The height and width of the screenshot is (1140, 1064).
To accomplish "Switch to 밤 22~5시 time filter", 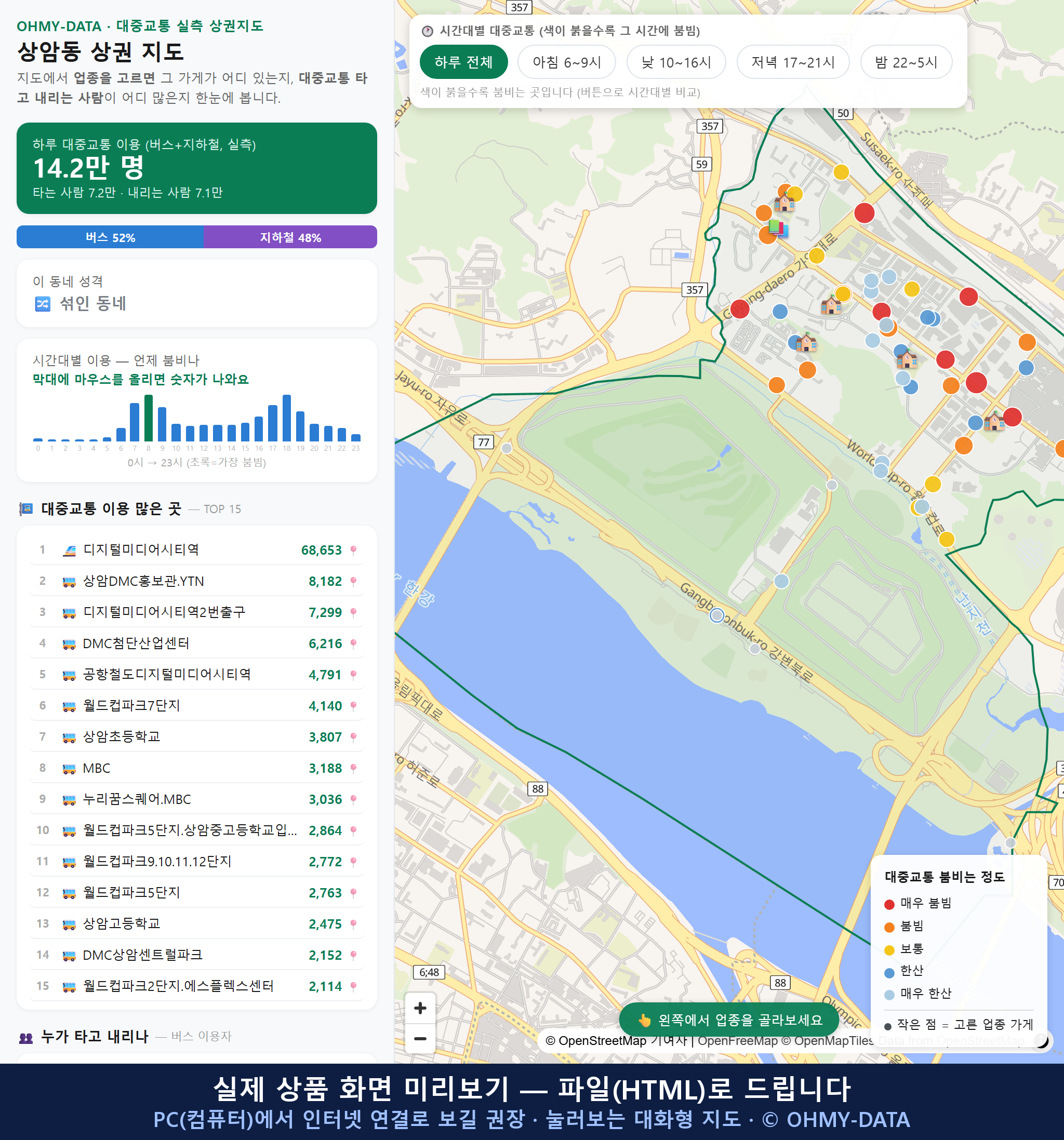I will pyautogui.click(x=906, y=62).
